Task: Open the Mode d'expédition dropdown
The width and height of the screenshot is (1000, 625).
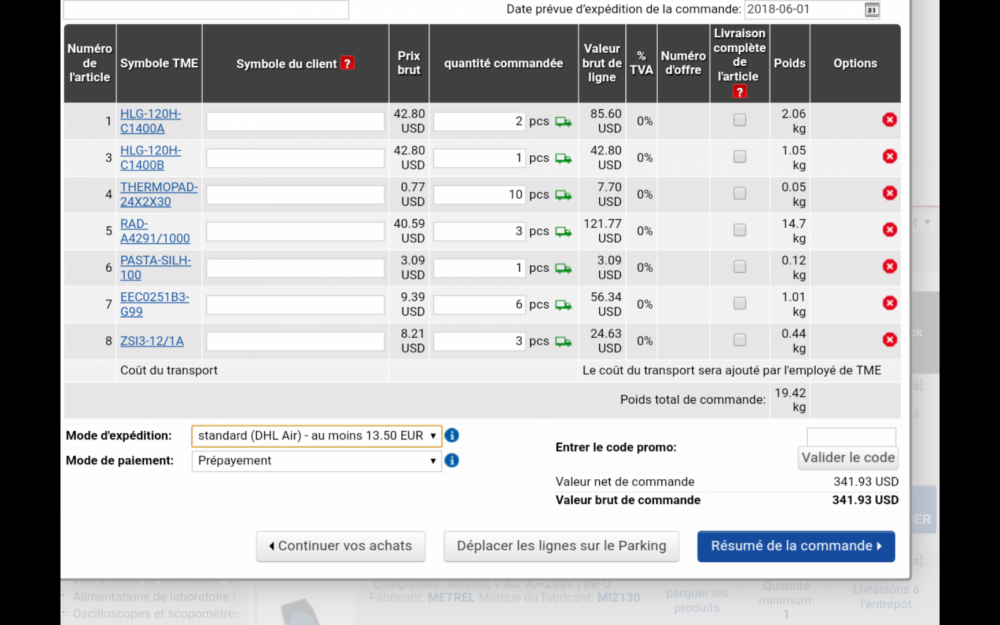Action: (316, 436)
